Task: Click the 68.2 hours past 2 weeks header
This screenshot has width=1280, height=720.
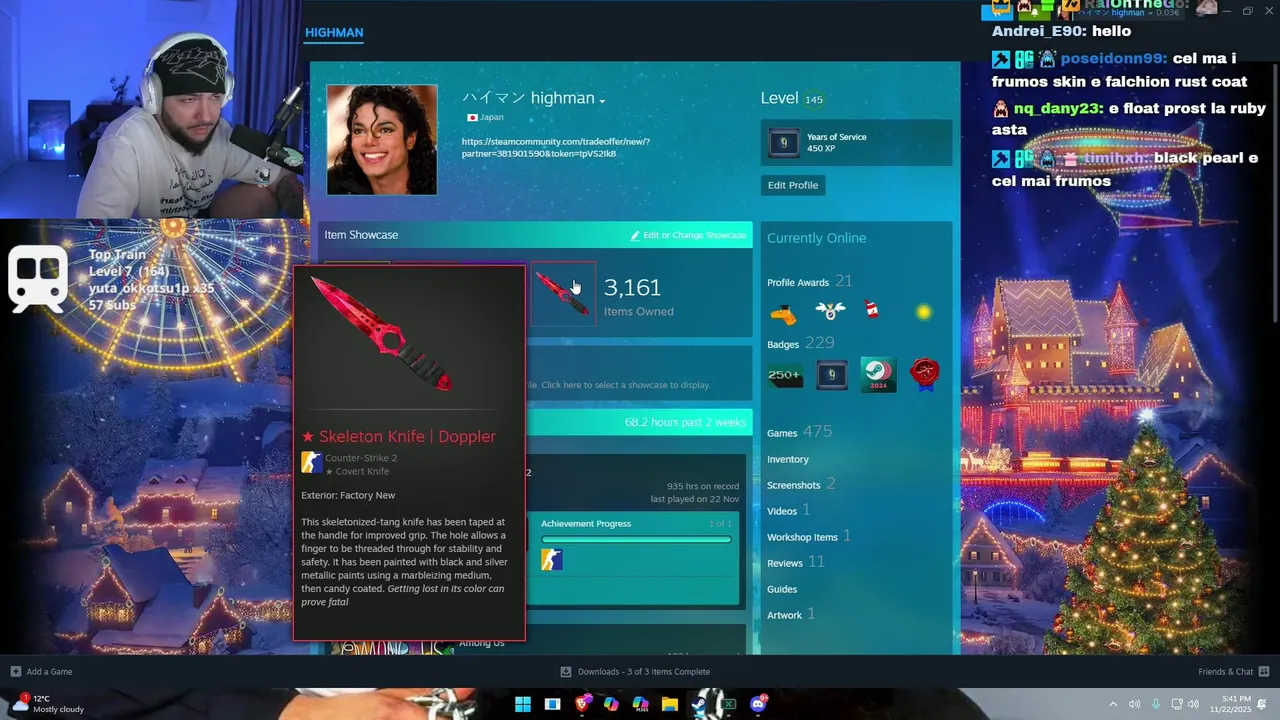Action: pyautogui.click(x=685, y=422)
